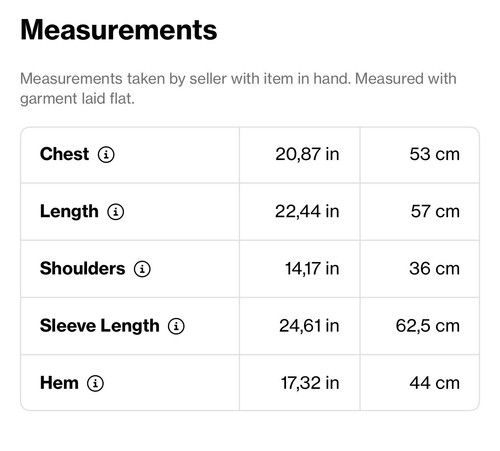Select the Shoulders label
This screenshot has width=500, height=451.
(x=82, y=268)
